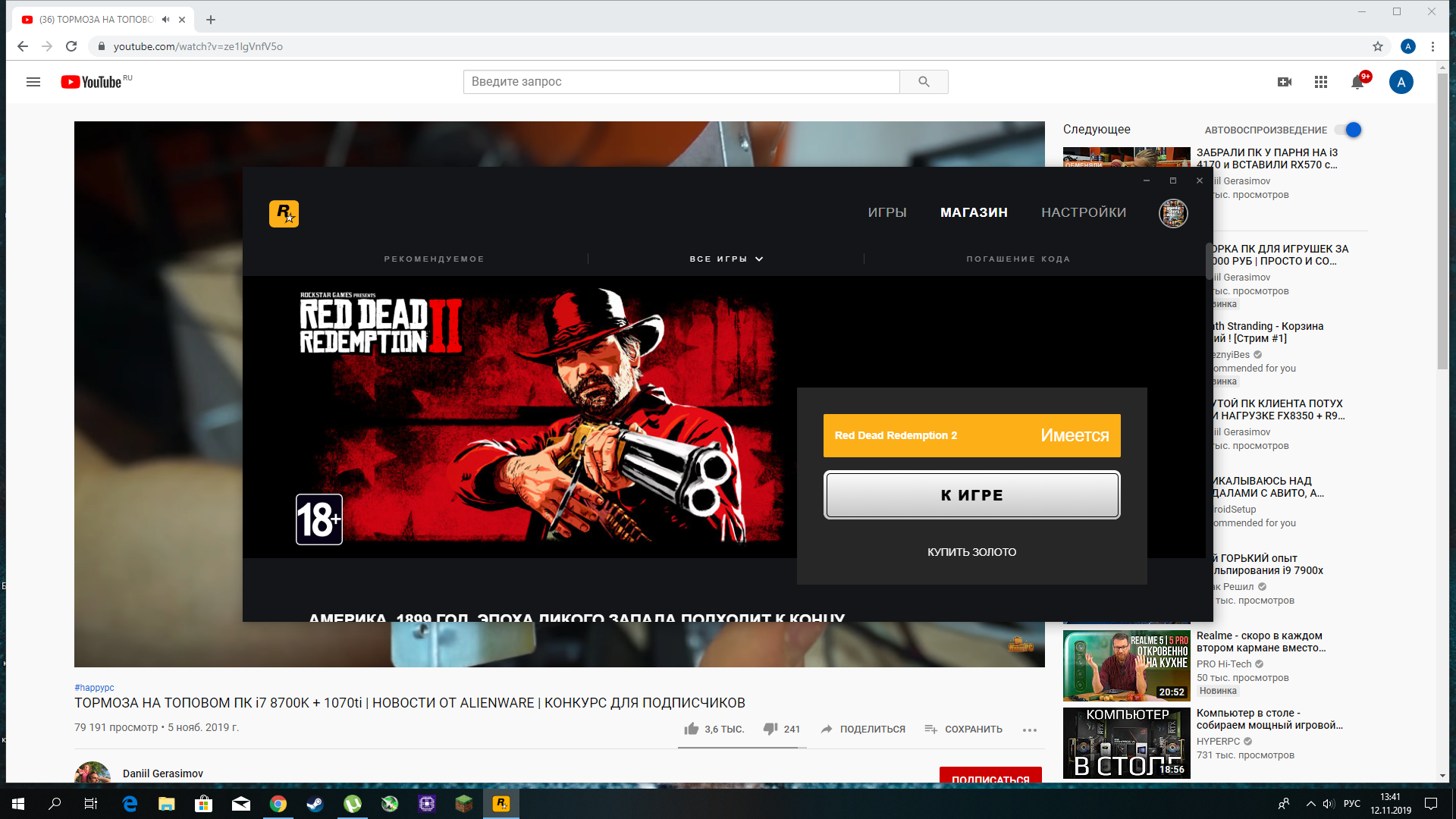Click the КУПИТЬ ЗОЛОТО link
Viewport: 1456px width, 819px height.
pyautogui.click(x=971, y=552)
